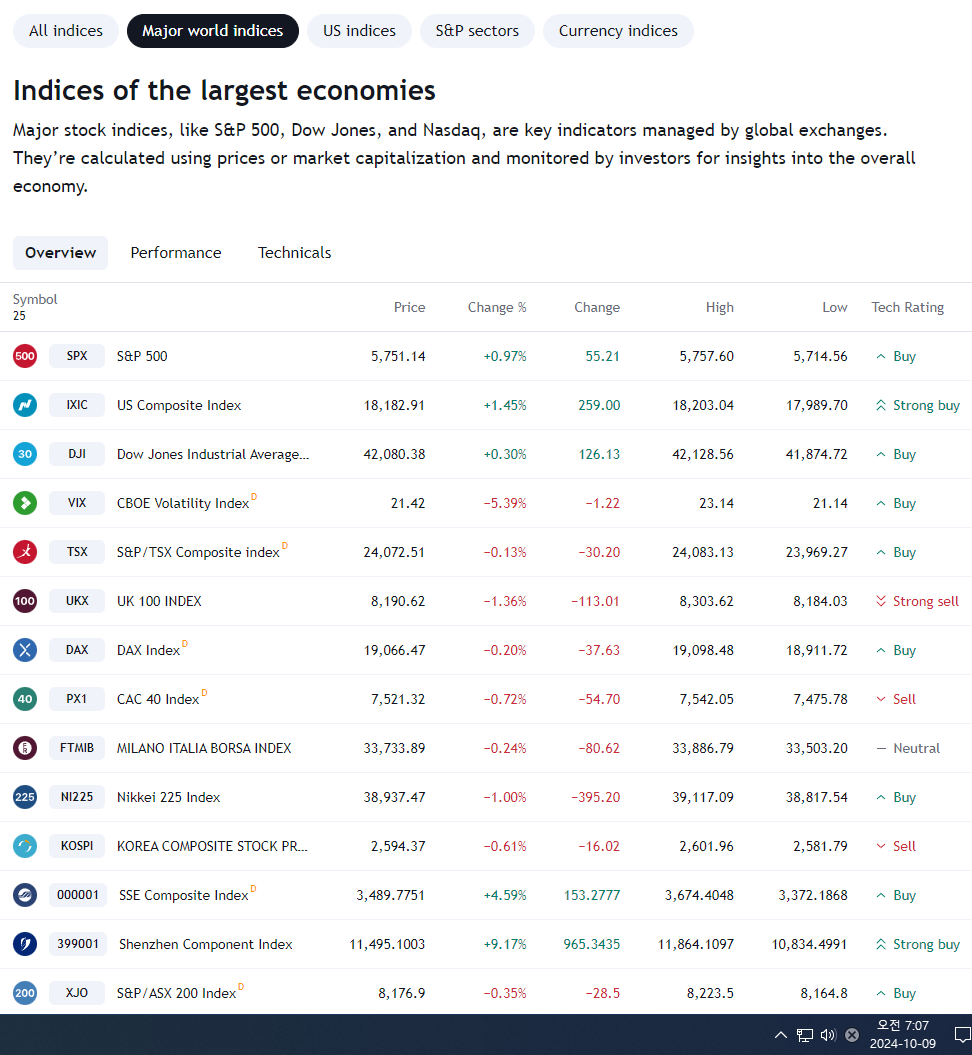The width and height of the screenshot is (972, 1055).
Task: Click the XJO 200 logo icon
Action: (x=25, y=993)
